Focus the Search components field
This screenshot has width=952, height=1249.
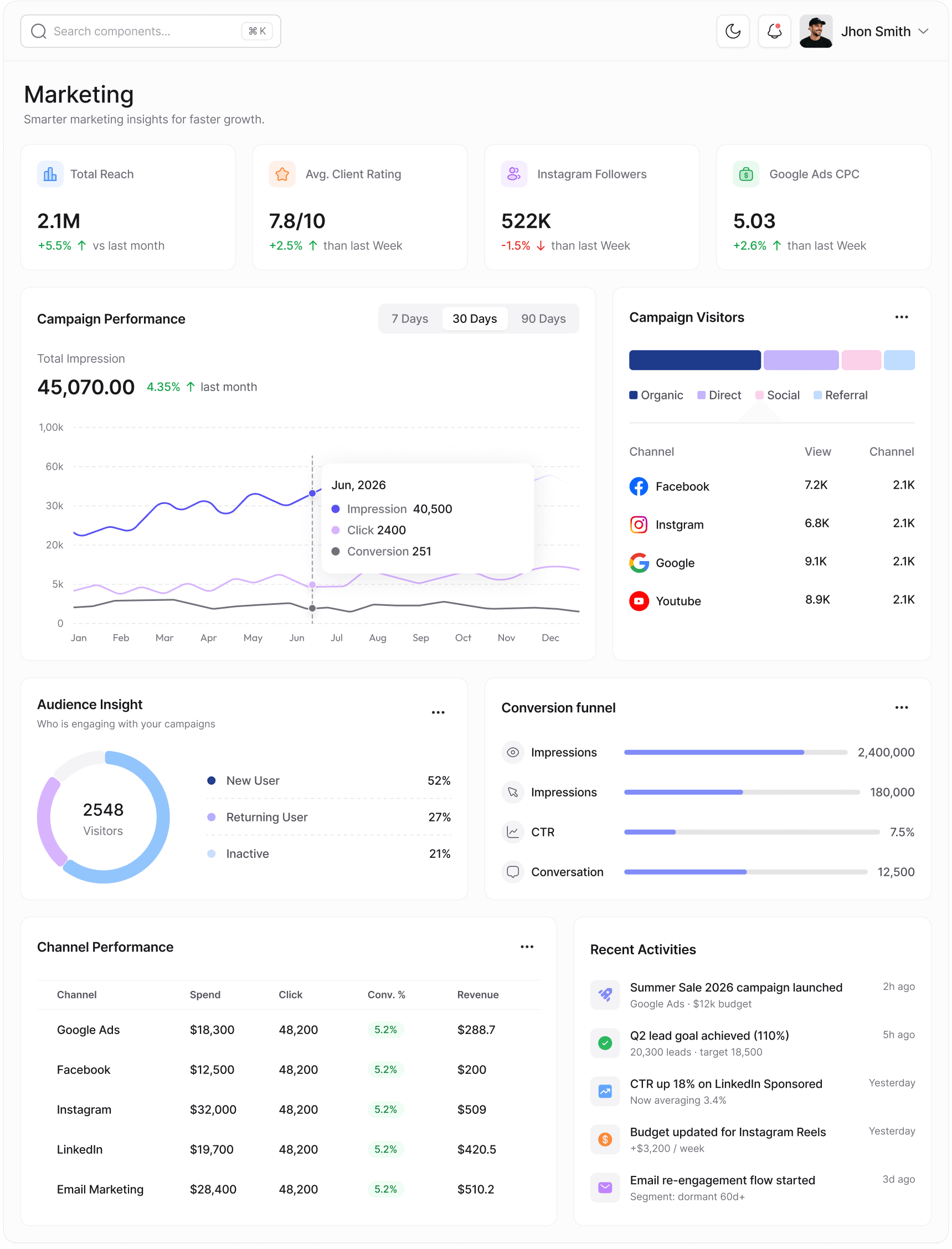click(151, 31)
